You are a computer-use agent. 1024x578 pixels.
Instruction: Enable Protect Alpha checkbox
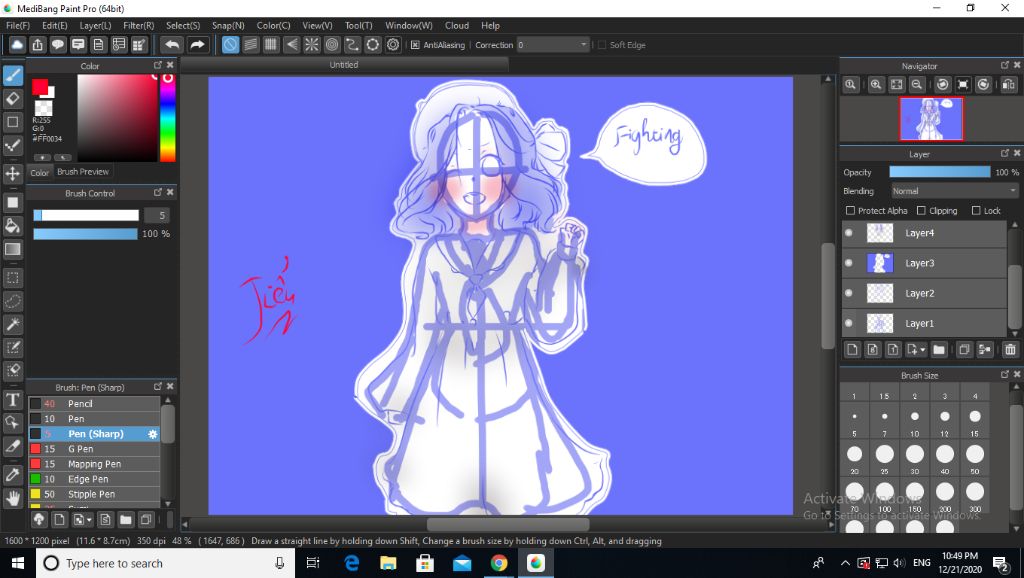(x=850, y=210)
